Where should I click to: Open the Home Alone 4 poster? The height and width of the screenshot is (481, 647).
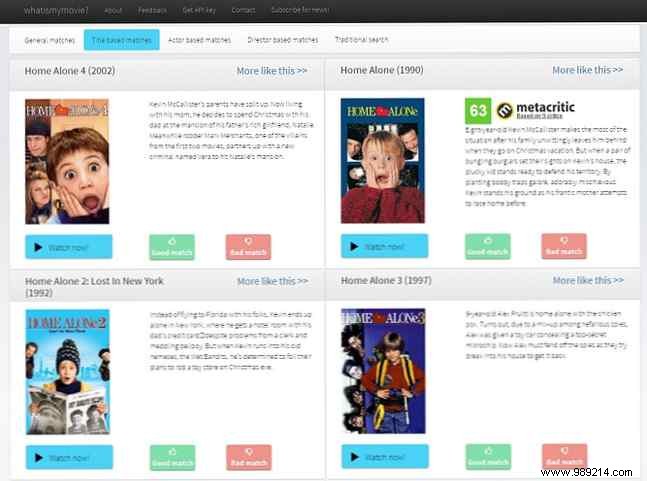67,161
